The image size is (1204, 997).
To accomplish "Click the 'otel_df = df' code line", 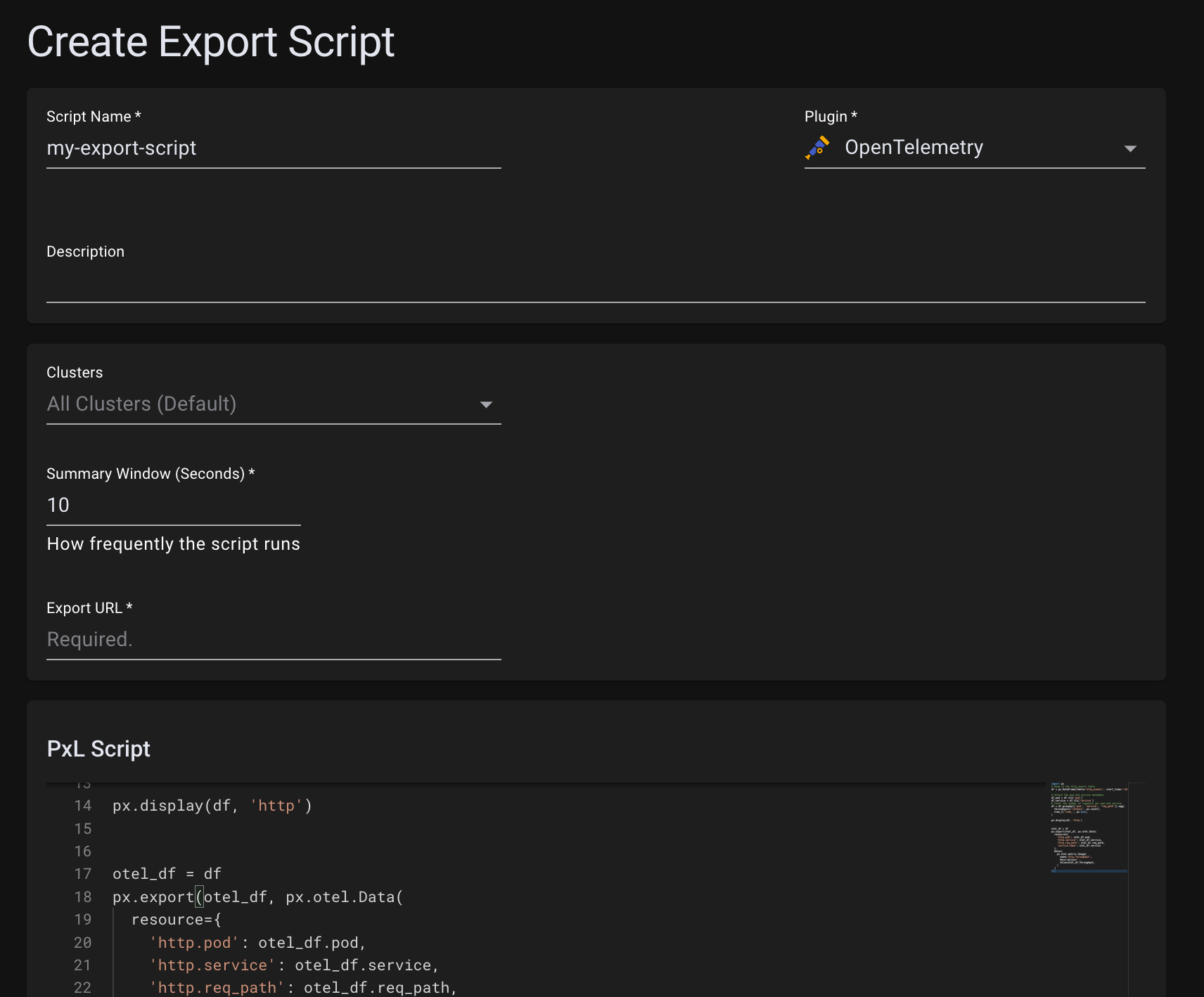I will [167, 874].
